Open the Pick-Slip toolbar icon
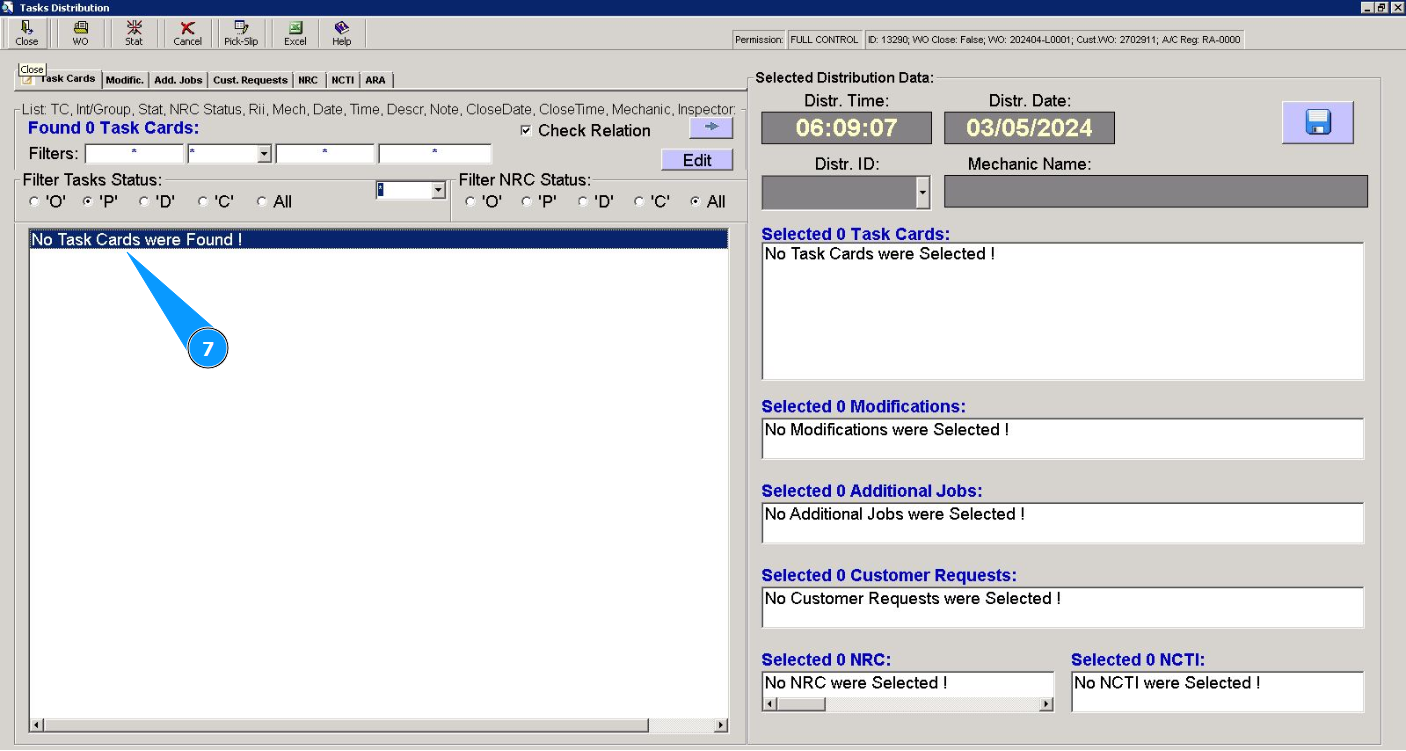The width and height of the screenshot is (1406, 751). [x=241, y=33]
